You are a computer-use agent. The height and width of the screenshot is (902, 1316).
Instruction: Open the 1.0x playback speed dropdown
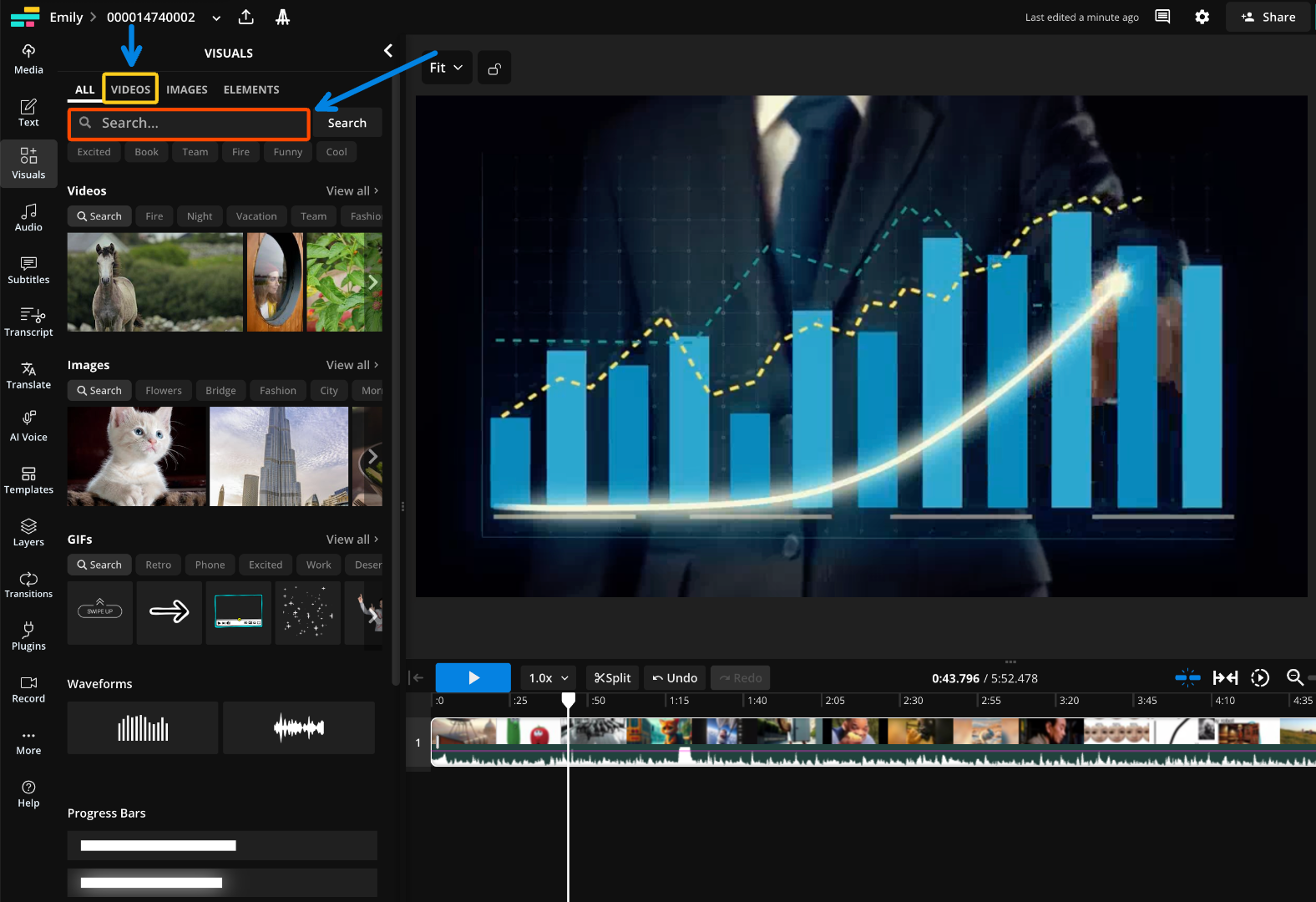pyautogui.click(x=549, y=677)
